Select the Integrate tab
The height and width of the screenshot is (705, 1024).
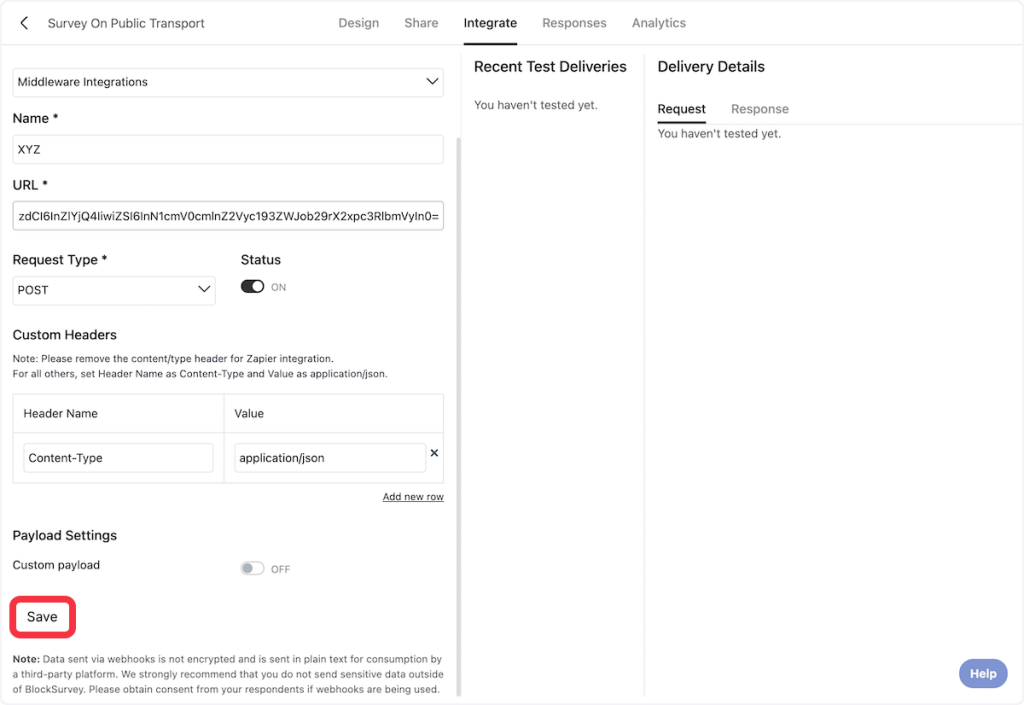[490, 23]
